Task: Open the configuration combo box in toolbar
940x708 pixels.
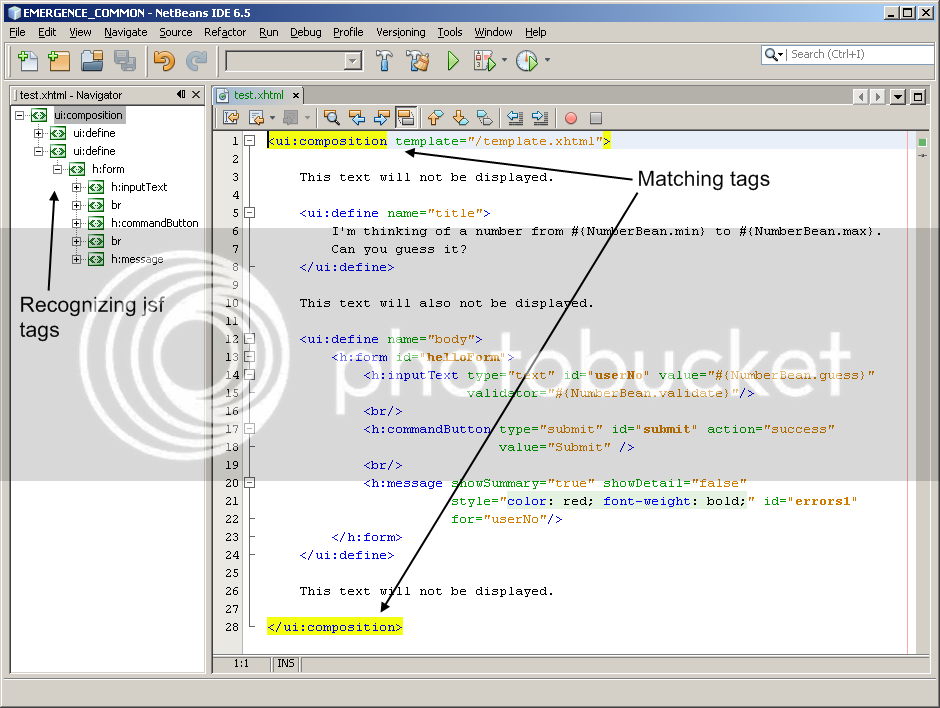Action: (x=294, y=61)
